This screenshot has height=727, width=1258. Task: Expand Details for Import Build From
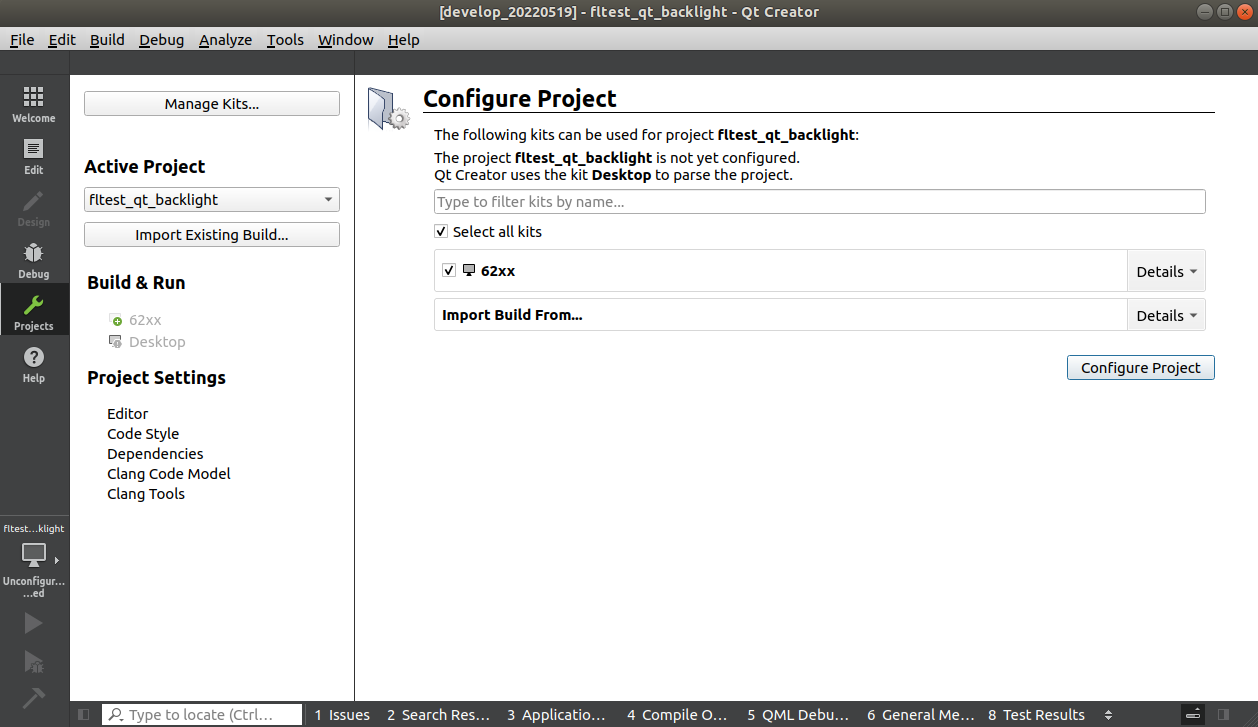pos(1166,315)
